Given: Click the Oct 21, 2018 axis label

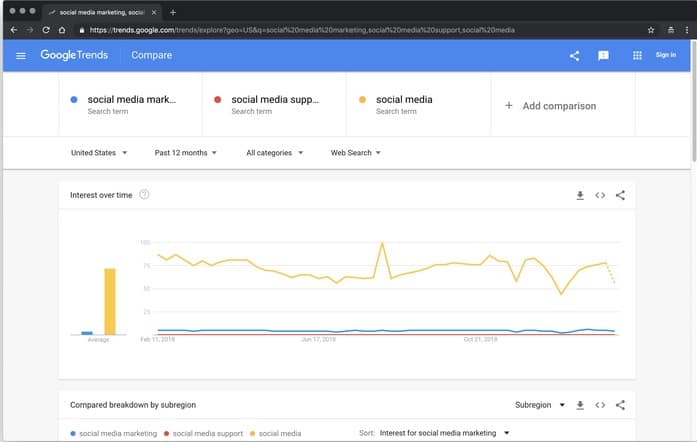Looking at the screenshot, I should [480, 339].
